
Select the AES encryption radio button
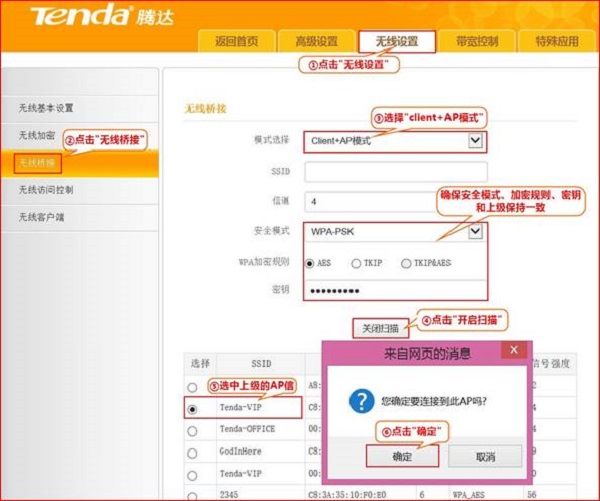coord(310,263)
